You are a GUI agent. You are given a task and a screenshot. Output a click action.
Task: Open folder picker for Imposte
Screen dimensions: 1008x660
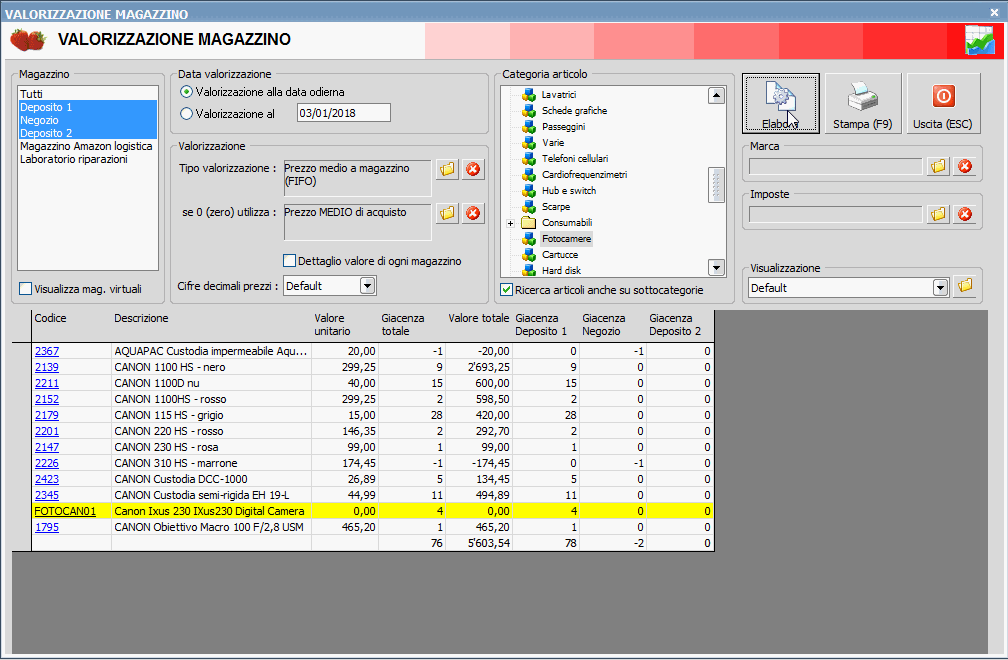[x=939, y=214]
